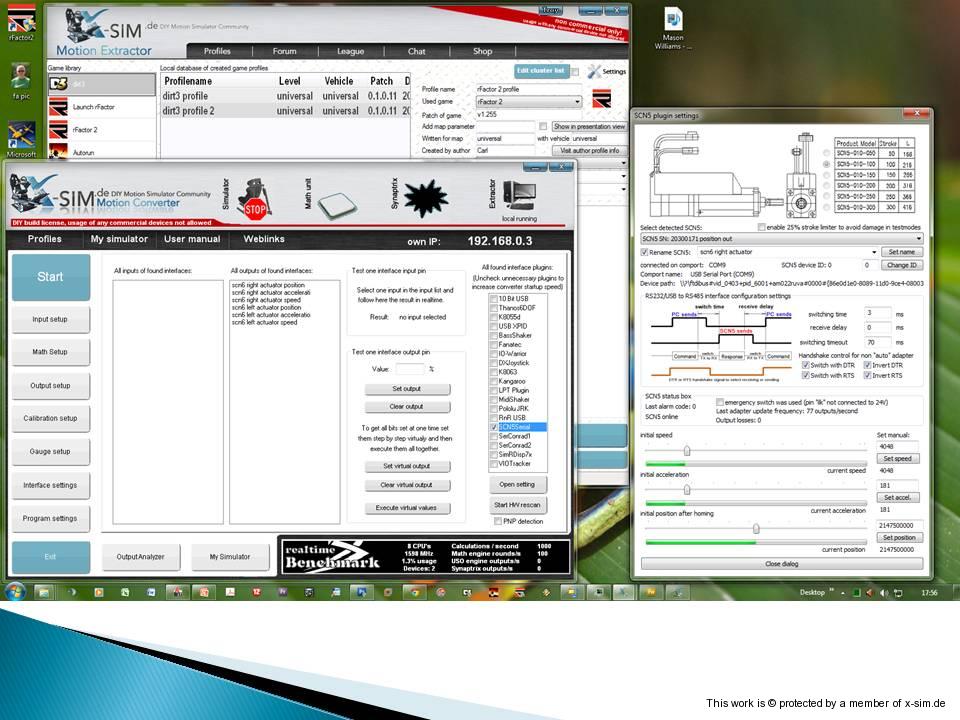This screenshot has width=960, height=720.
Task: Enable PNP detection checkbox
Action: pos(497,521)
